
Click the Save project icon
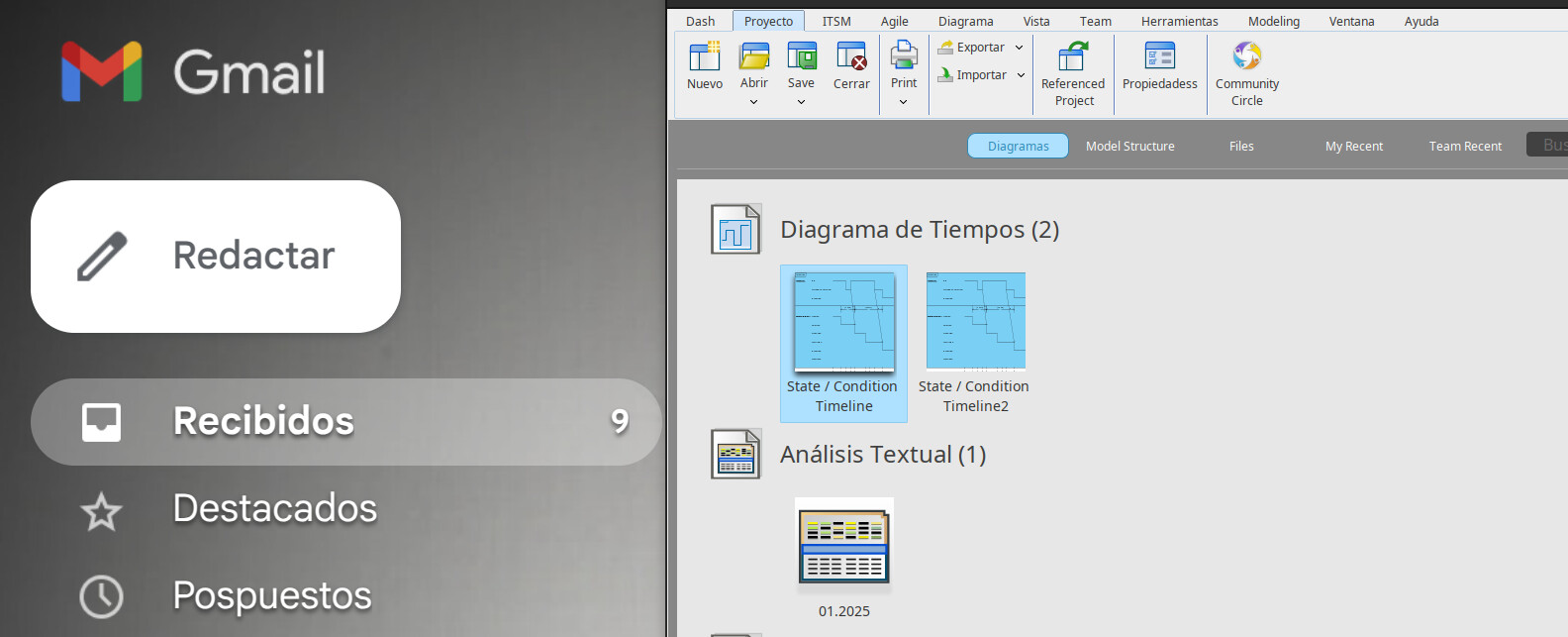(x=802, y=55)
